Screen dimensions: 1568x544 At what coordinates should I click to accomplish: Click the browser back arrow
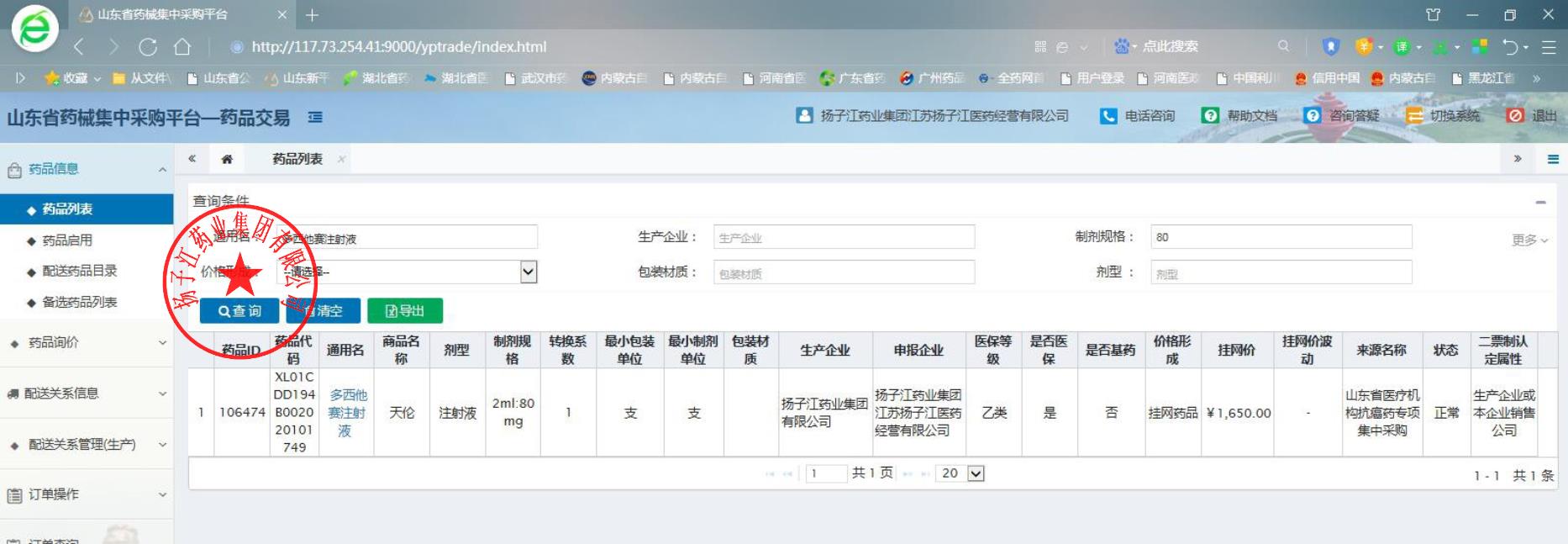[80, 47]
